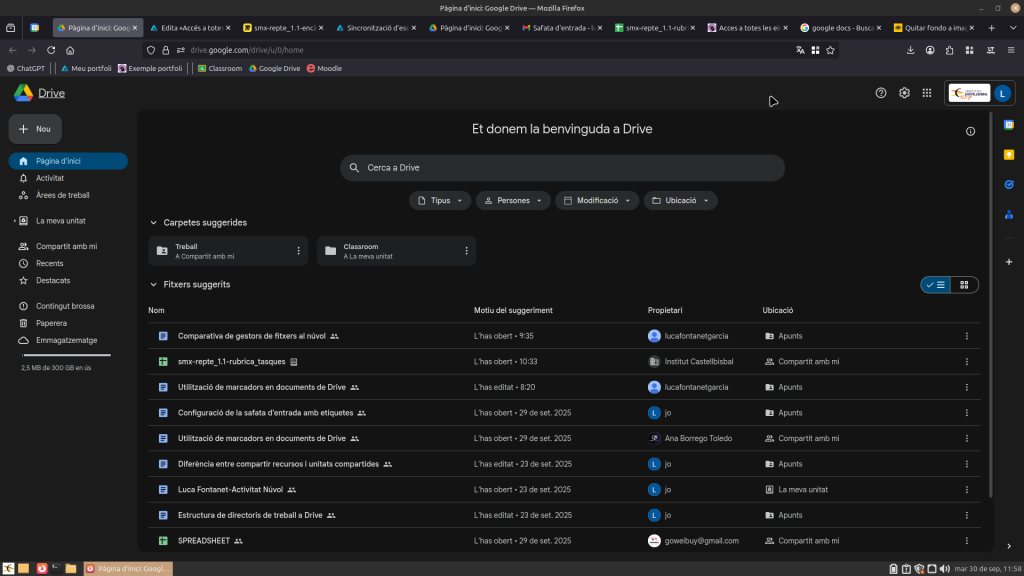1024x576 pixels.
Task: Open Contacts icon in side panel
Action: (x=1009, y=215)
